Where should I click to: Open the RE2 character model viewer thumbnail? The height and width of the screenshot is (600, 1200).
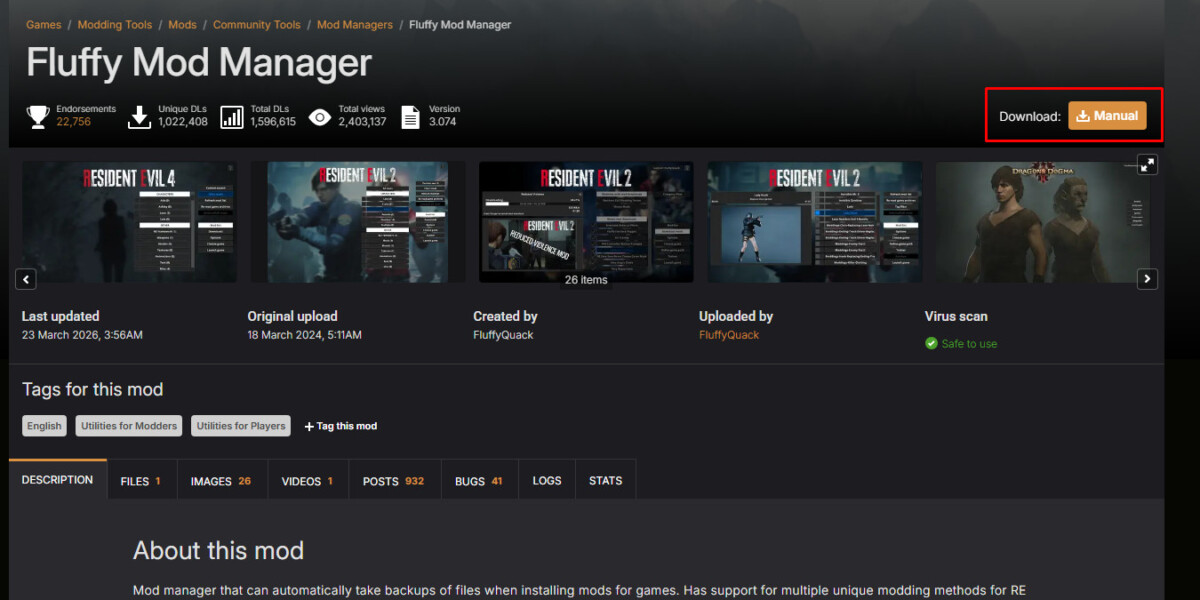[x=815, y=222]
